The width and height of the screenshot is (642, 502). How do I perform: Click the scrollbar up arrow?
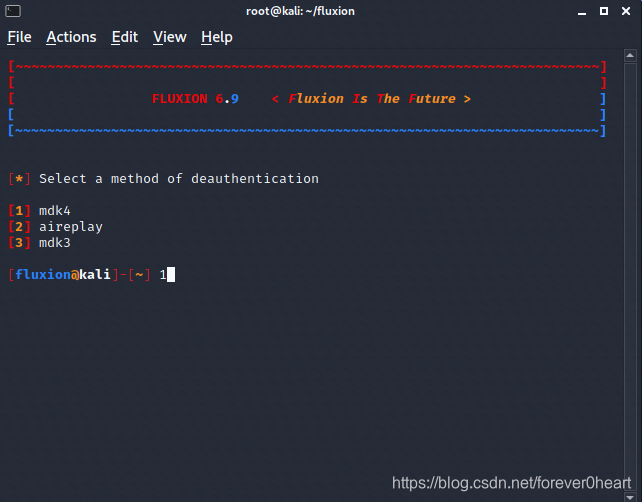tap(630, 56)
